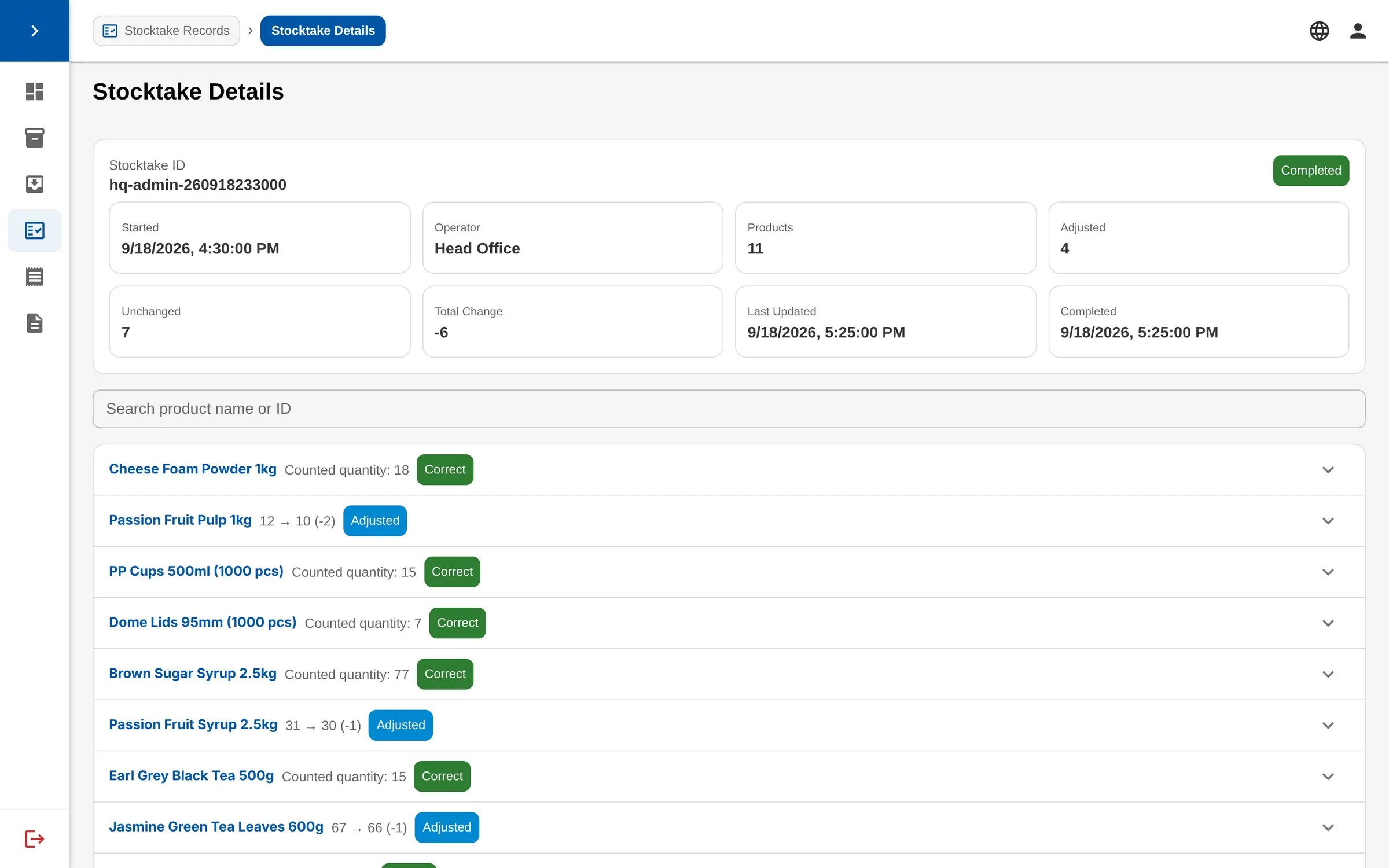Click the Search product name or ID field

[729, 409]
